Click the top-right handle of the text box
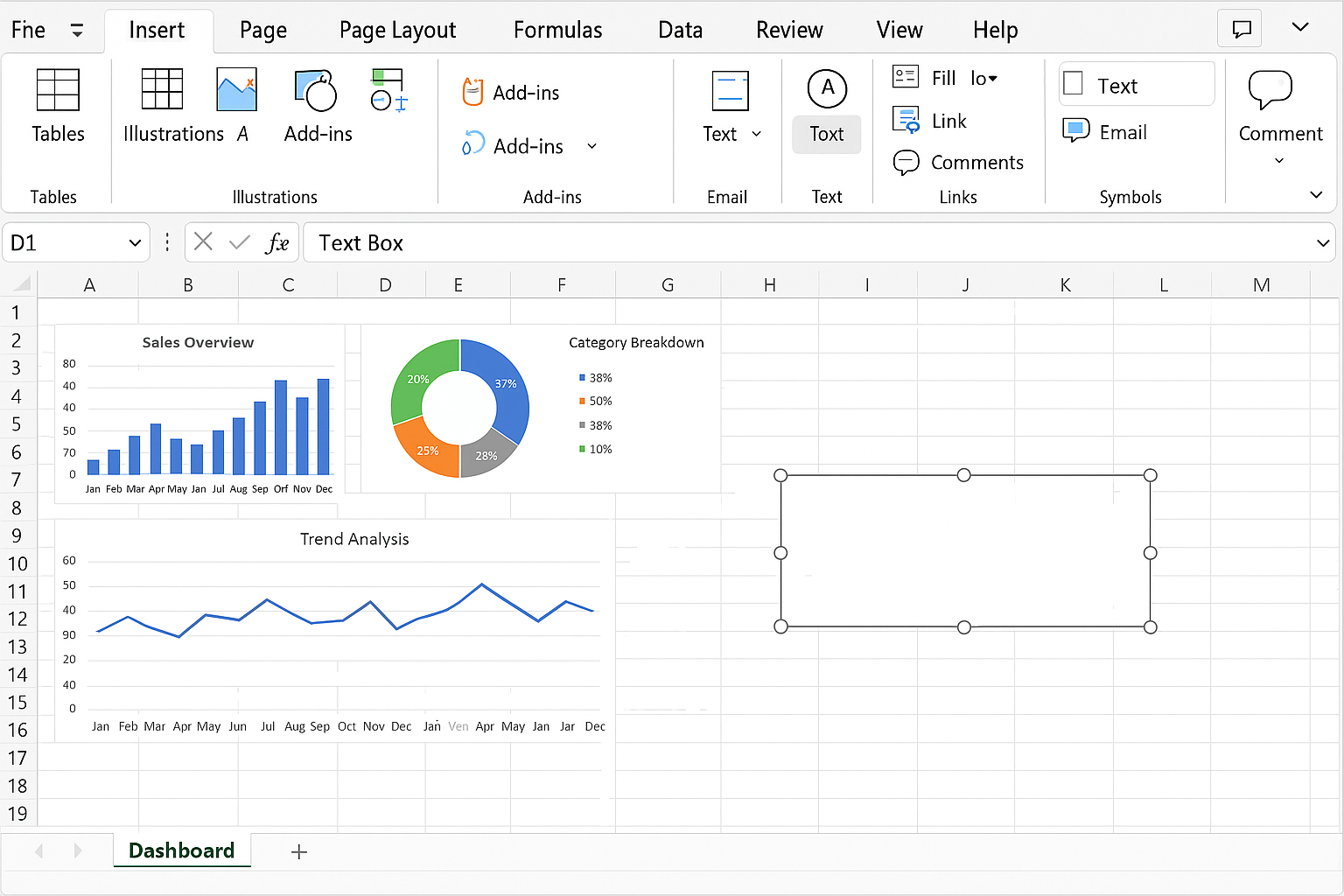This screenshot has height=896, width=1344. click(x=1151, y=475)
